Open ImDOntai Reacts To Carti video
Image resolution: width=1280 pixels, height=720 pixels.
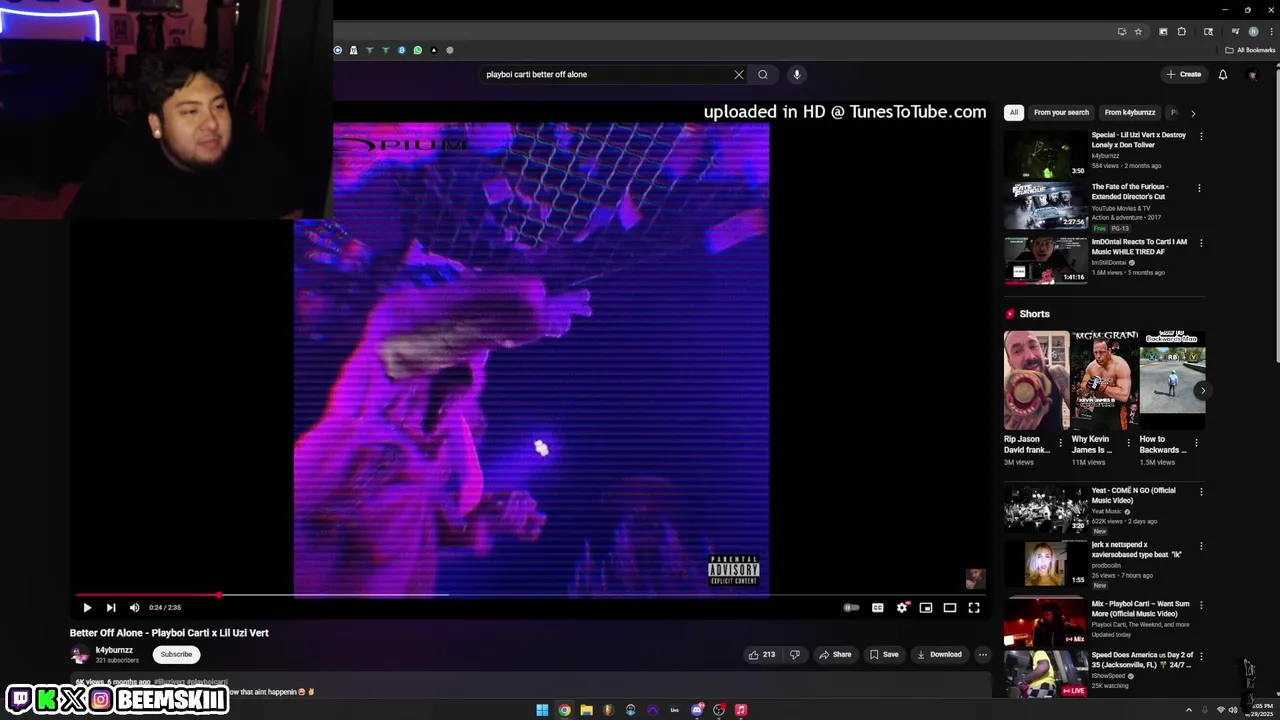pos(1139,247)
